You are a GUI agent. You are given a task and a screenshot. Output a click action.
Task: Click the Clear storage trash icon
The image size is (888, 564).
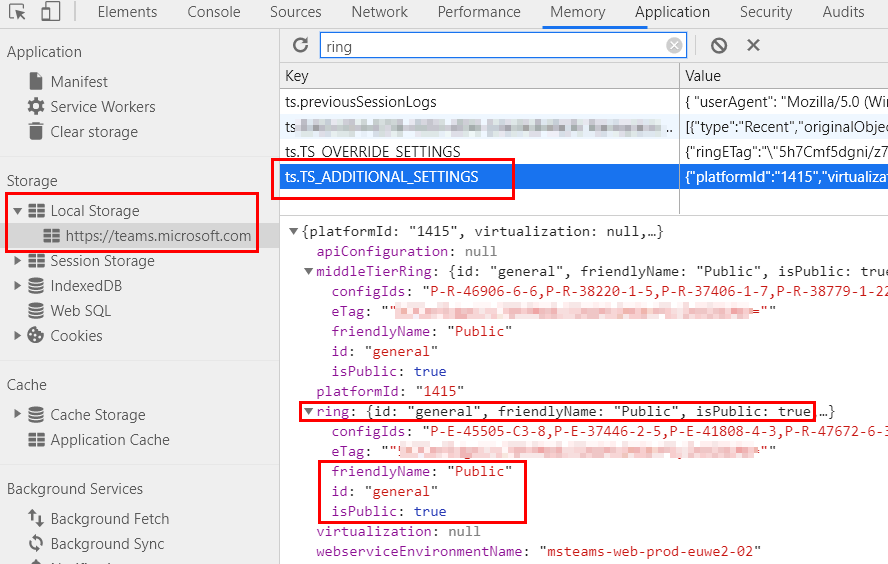(36, 131)
